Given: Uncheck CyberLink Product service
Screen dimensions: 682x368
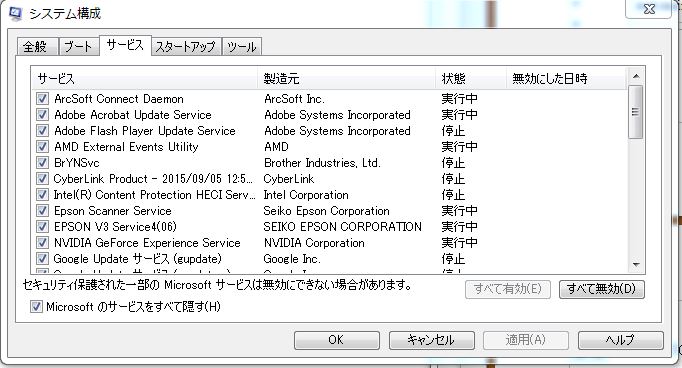Looking at the screenshot, I should pos(42,179).
